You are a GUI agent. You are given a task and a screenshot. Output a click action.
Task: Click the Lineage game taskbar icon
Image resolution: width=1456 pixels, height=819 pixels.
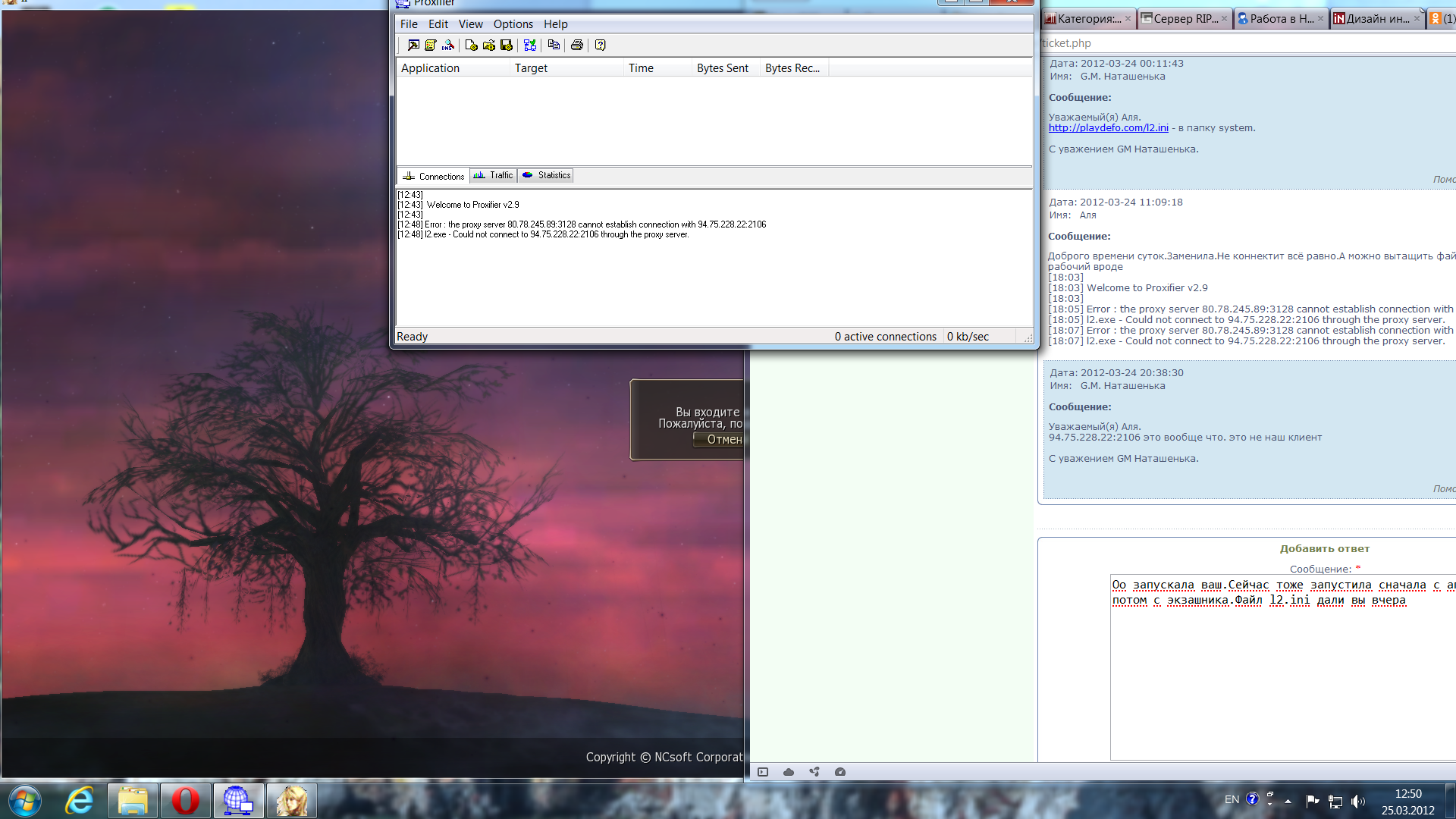coord(292,801)
